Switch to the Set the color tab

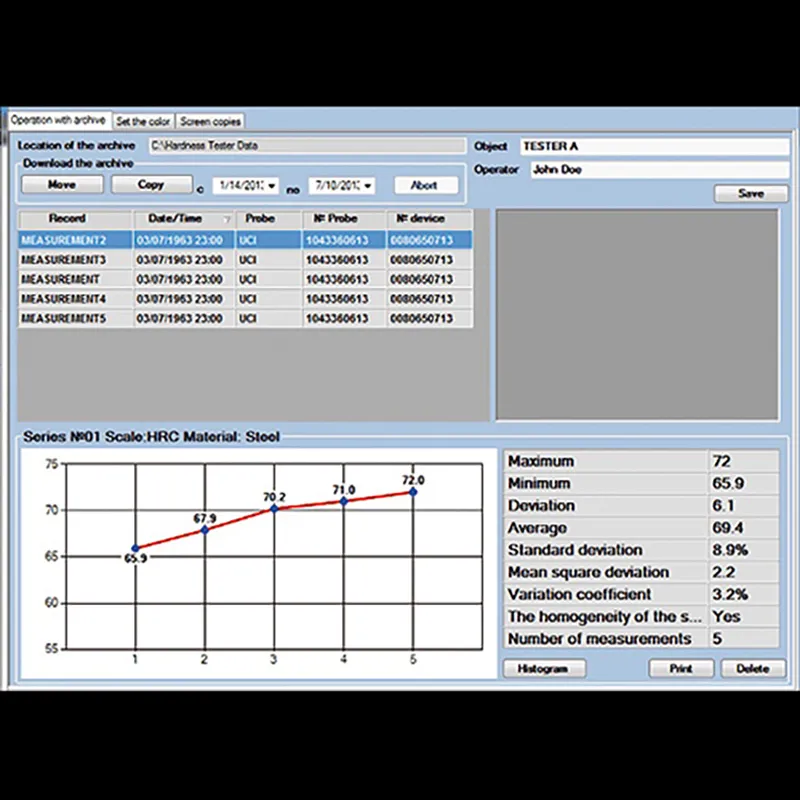click(x=143, y=121)
